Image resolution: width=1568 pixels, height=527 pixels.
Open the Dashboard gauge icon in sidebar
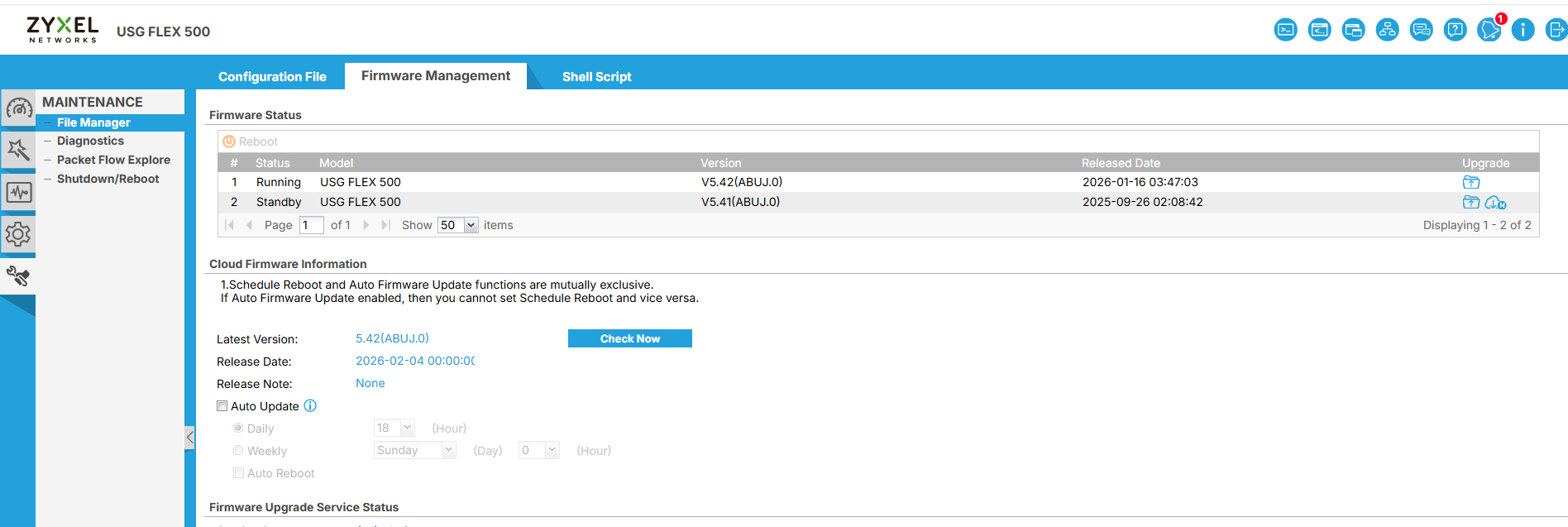click(18, 108)
